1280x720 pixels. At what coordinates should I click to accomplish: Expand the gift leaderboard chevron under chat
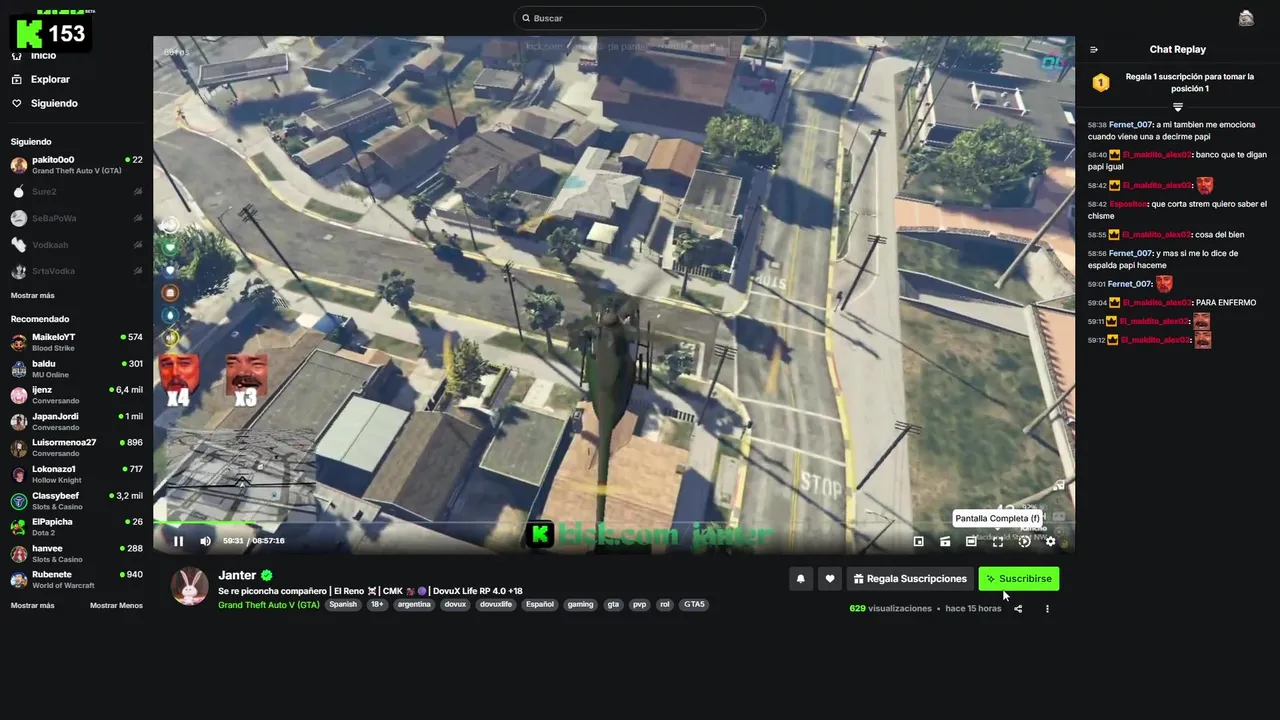click(1177, 107)
